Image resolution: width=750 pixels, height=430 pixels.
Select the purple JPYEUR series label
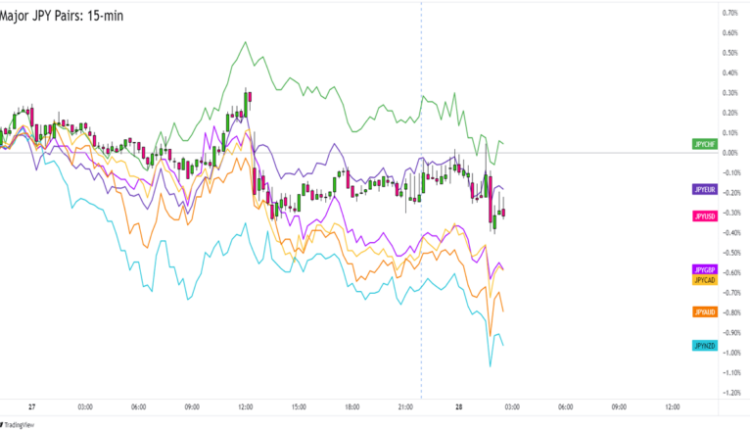(704, 189)
